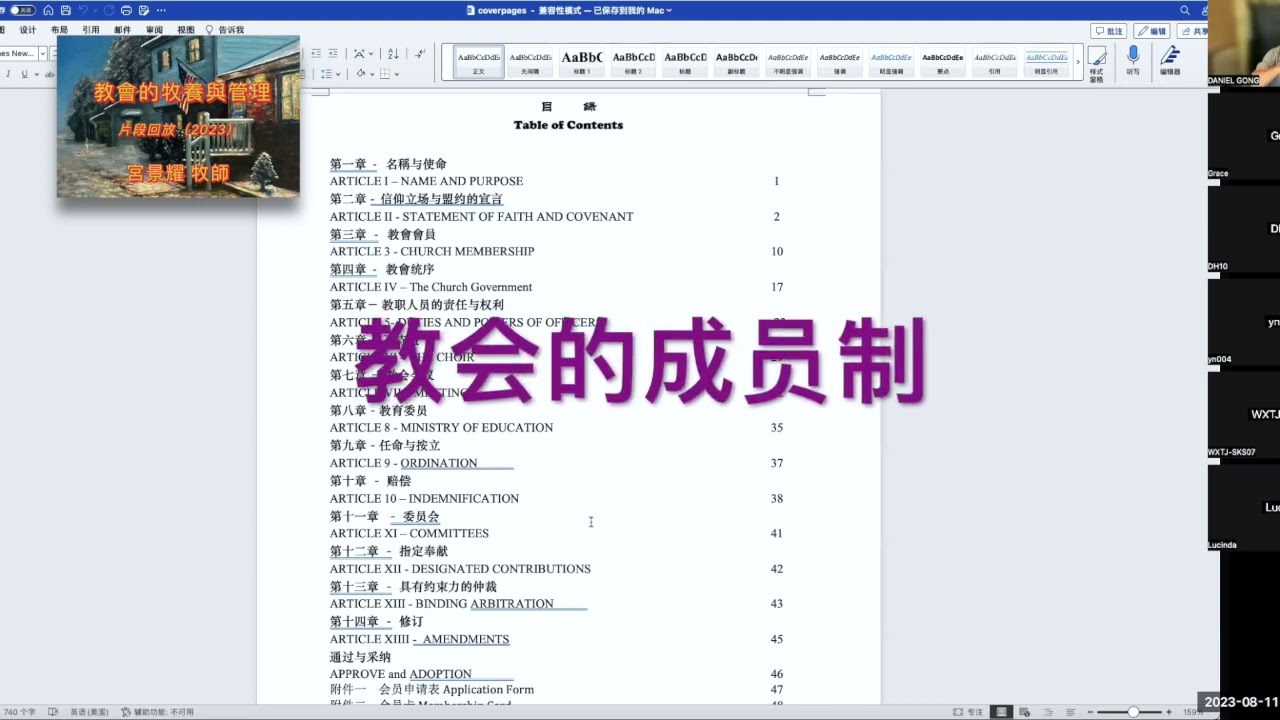Switch to print layout view icon
The width and height of the screenshot is (1280, 720).
pos(1001,712)
